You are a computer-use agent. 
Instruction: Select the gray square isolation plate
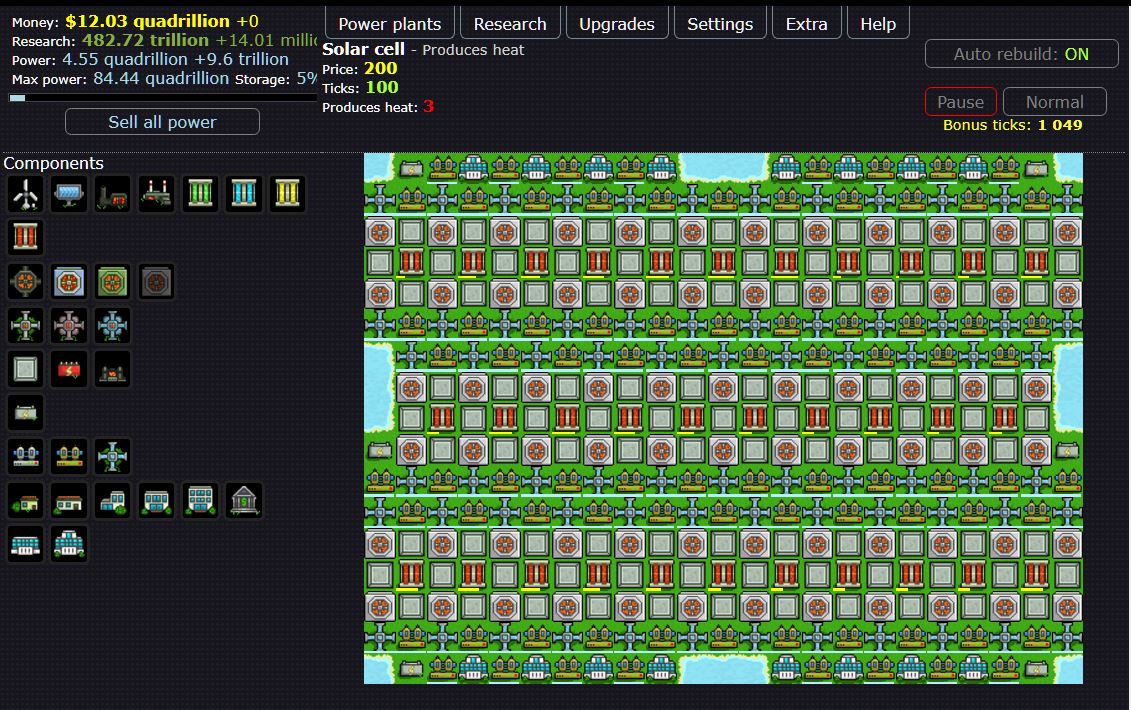coord(25,369)
